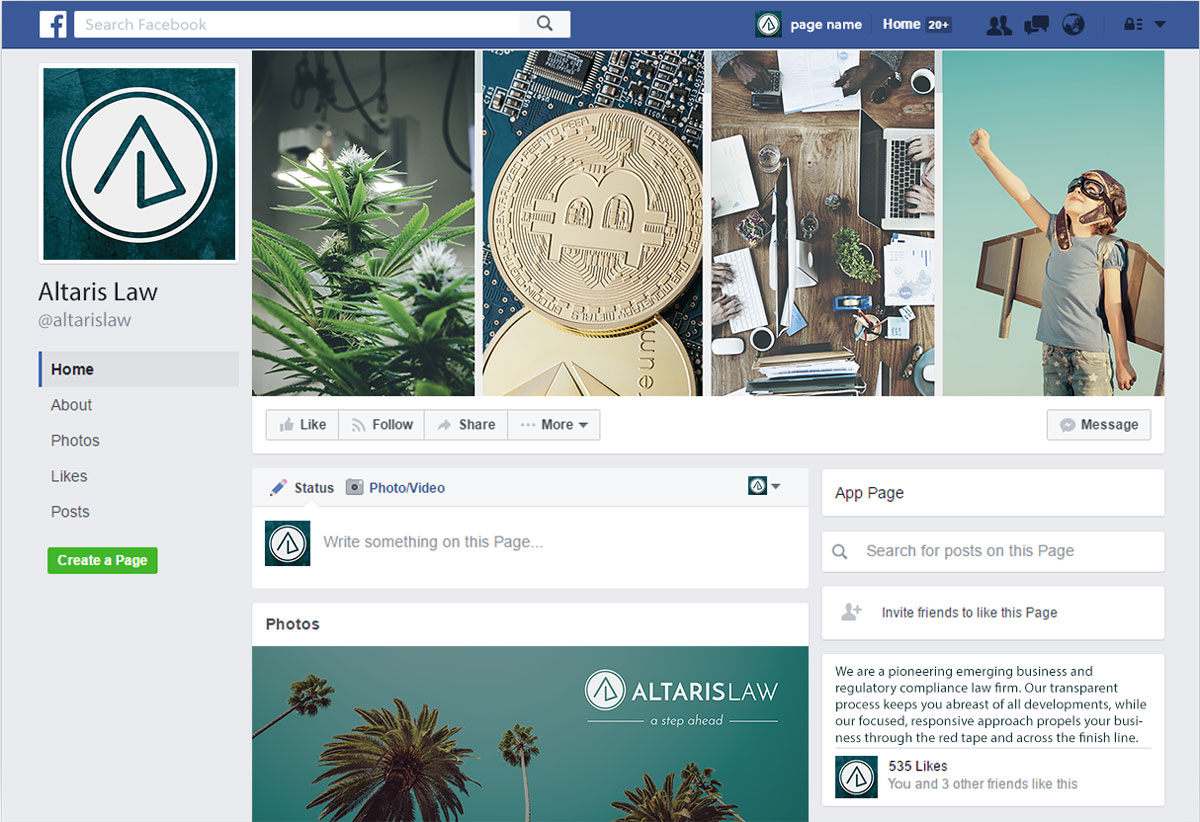Click the firm description paragraph
The width and height of the screenshot is (1200, 822).
click(x=991, y=704)
